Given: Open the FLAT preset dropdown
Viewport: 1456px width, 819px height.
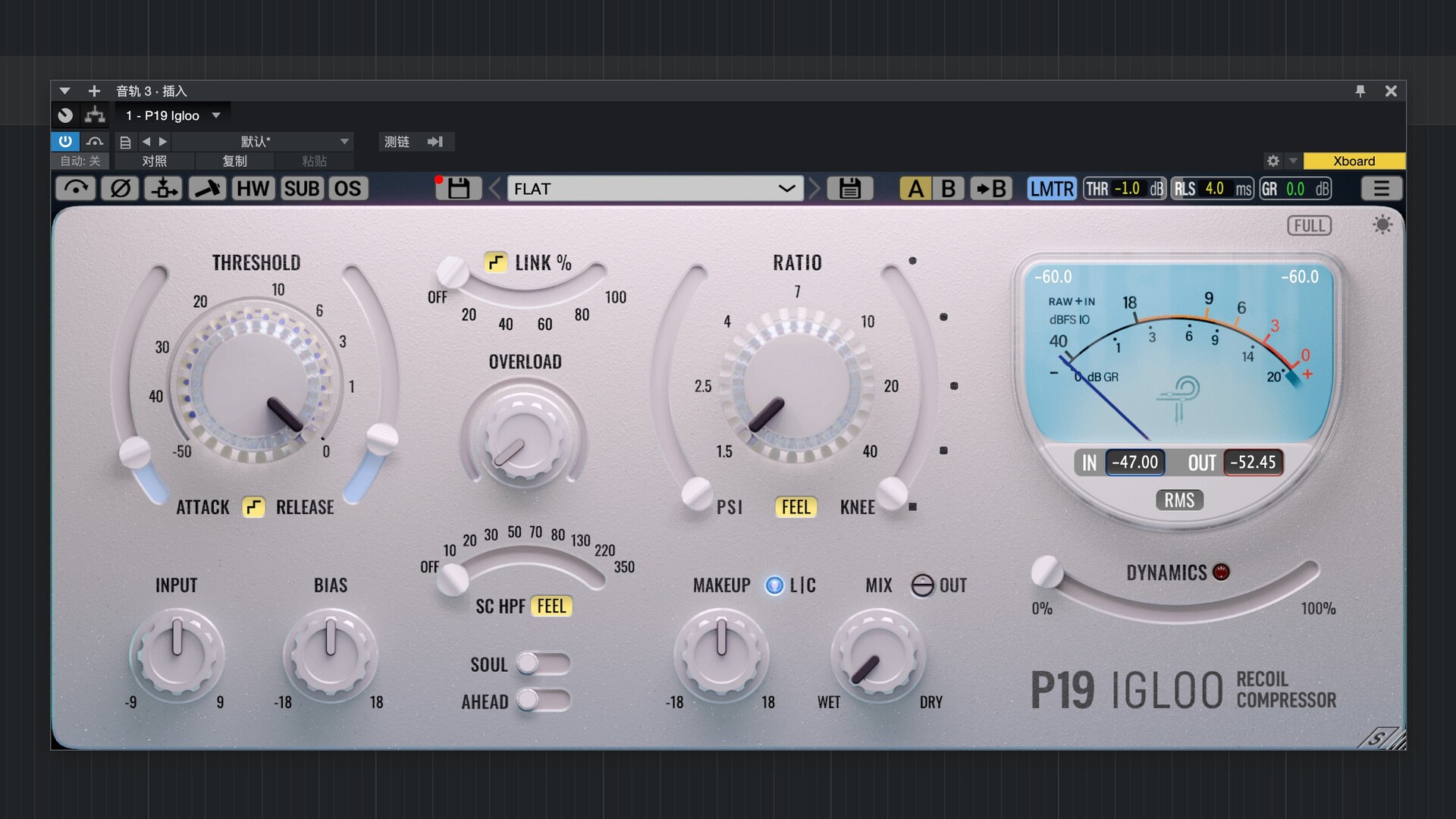Looking at the screenshot, I should pos(654,188).
